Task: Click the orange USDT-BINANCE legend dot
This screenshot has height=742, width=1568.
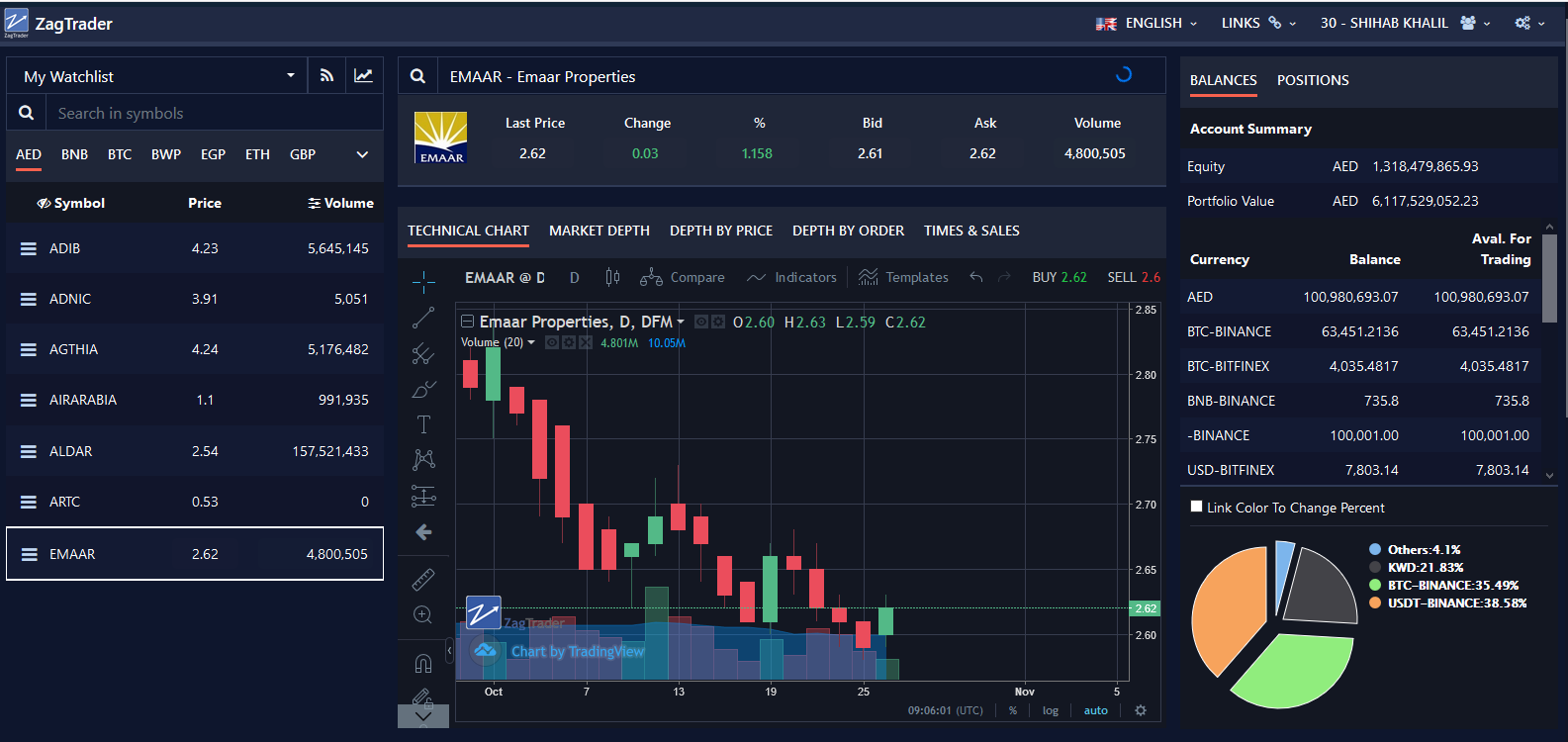Action: pyautogui.click(x=1375, y=603)
